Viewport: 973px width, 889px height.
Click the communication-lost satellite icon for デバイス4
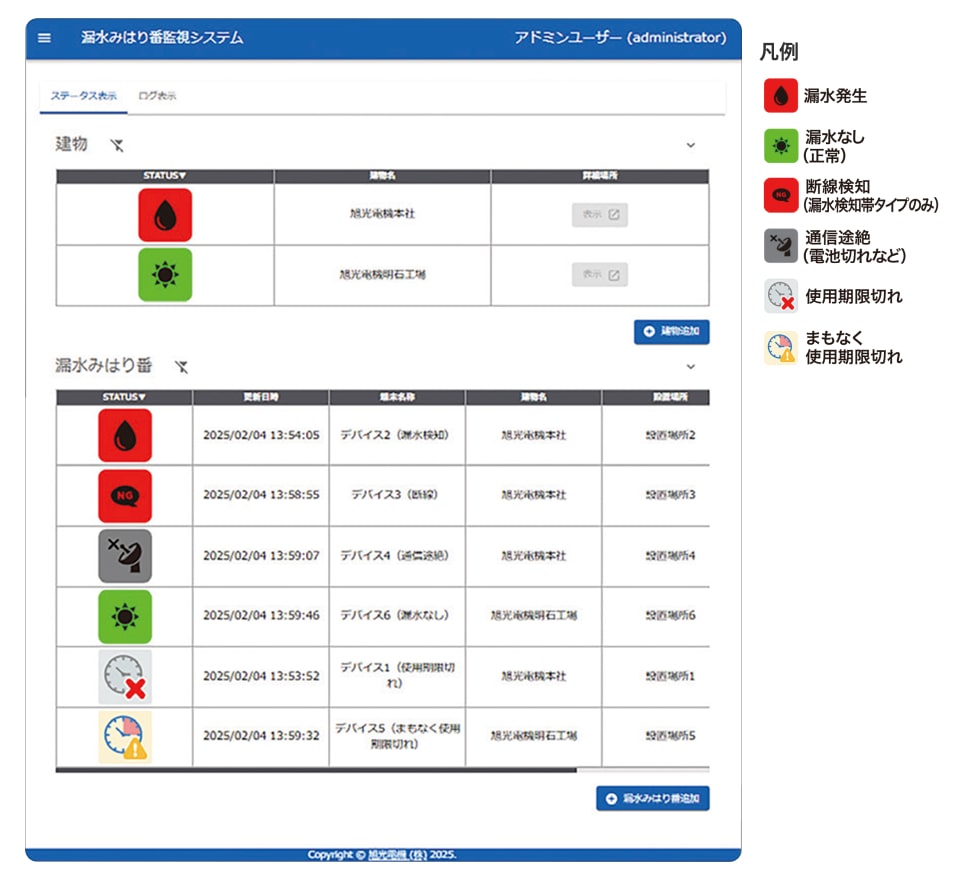[125, 556]
